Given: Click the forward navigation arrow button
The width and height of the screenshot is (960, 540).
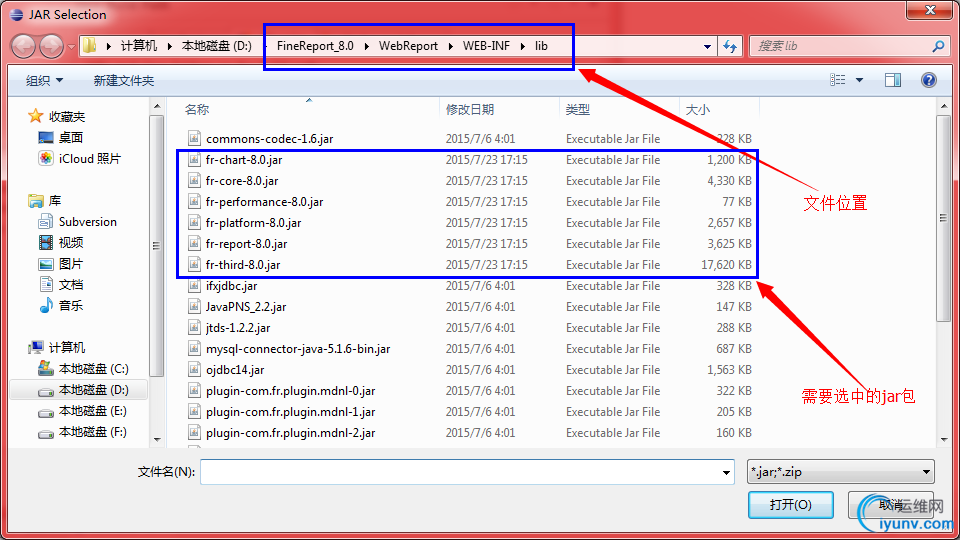Looking at the screenshot, I should click(x=51, y=46).
